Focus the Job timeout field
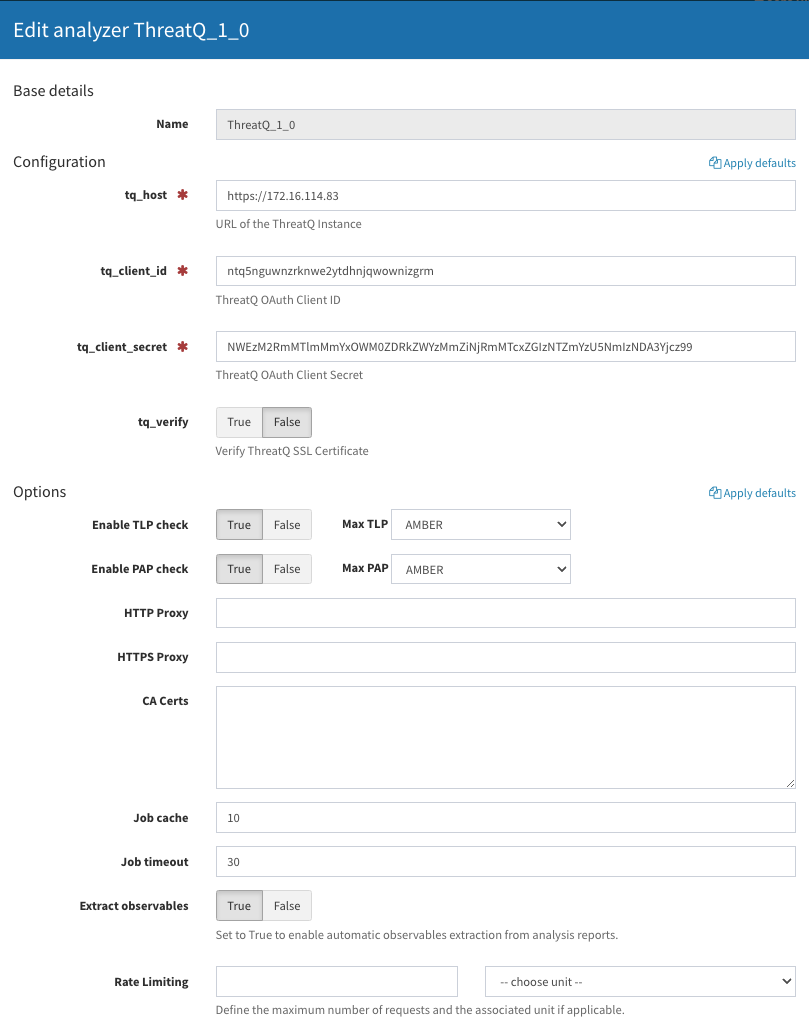Screen dimensions: 809x1031 pos(506,861)
